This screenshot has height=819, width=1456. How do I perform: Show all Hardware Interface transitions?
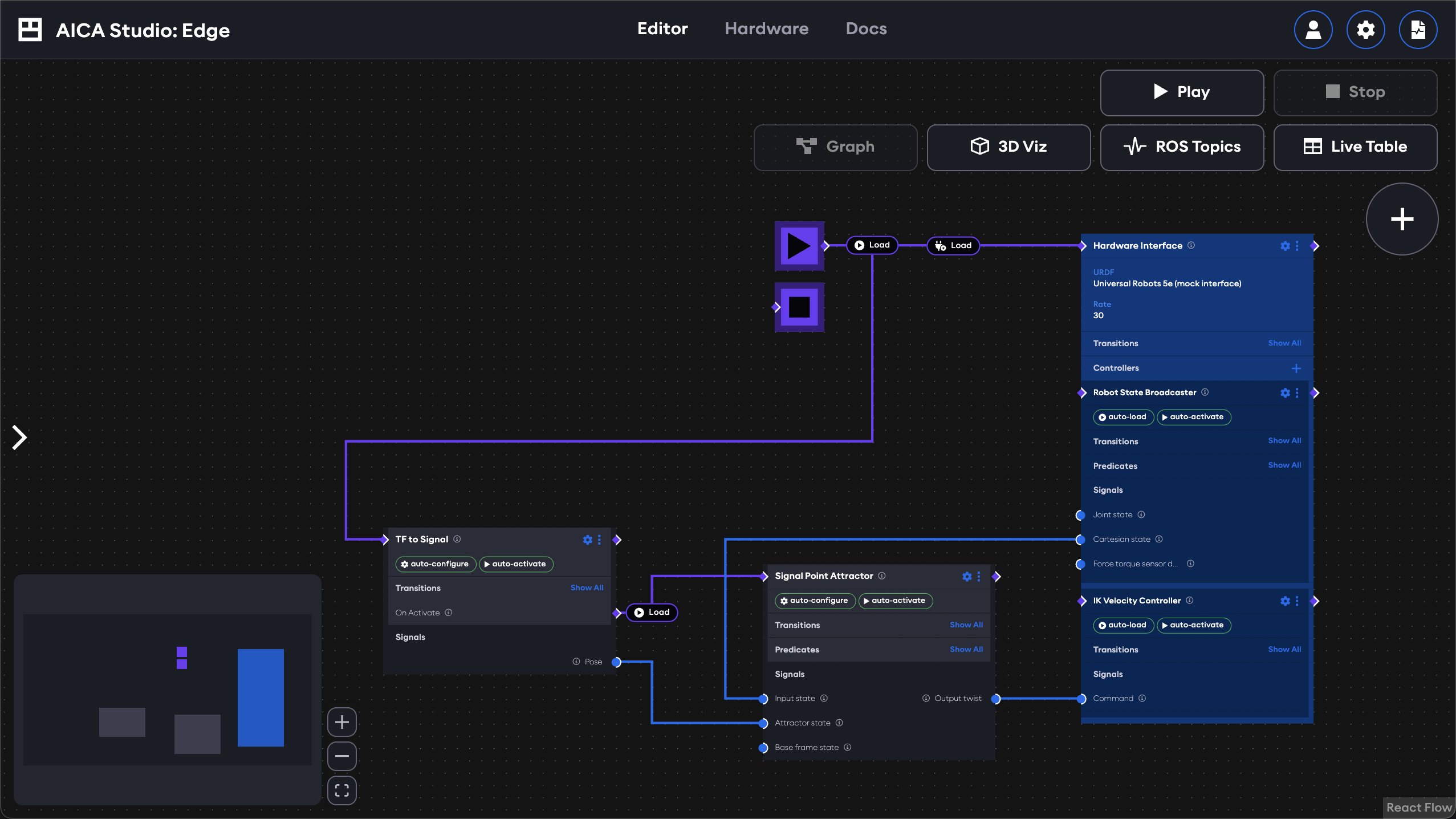(1284, 343)
